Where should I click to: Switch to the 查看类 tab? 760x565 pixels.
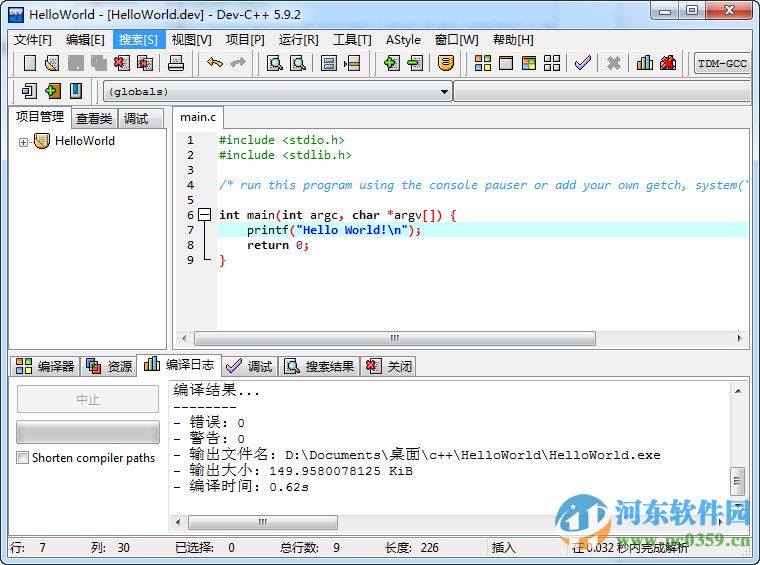(x=94, y=119)
